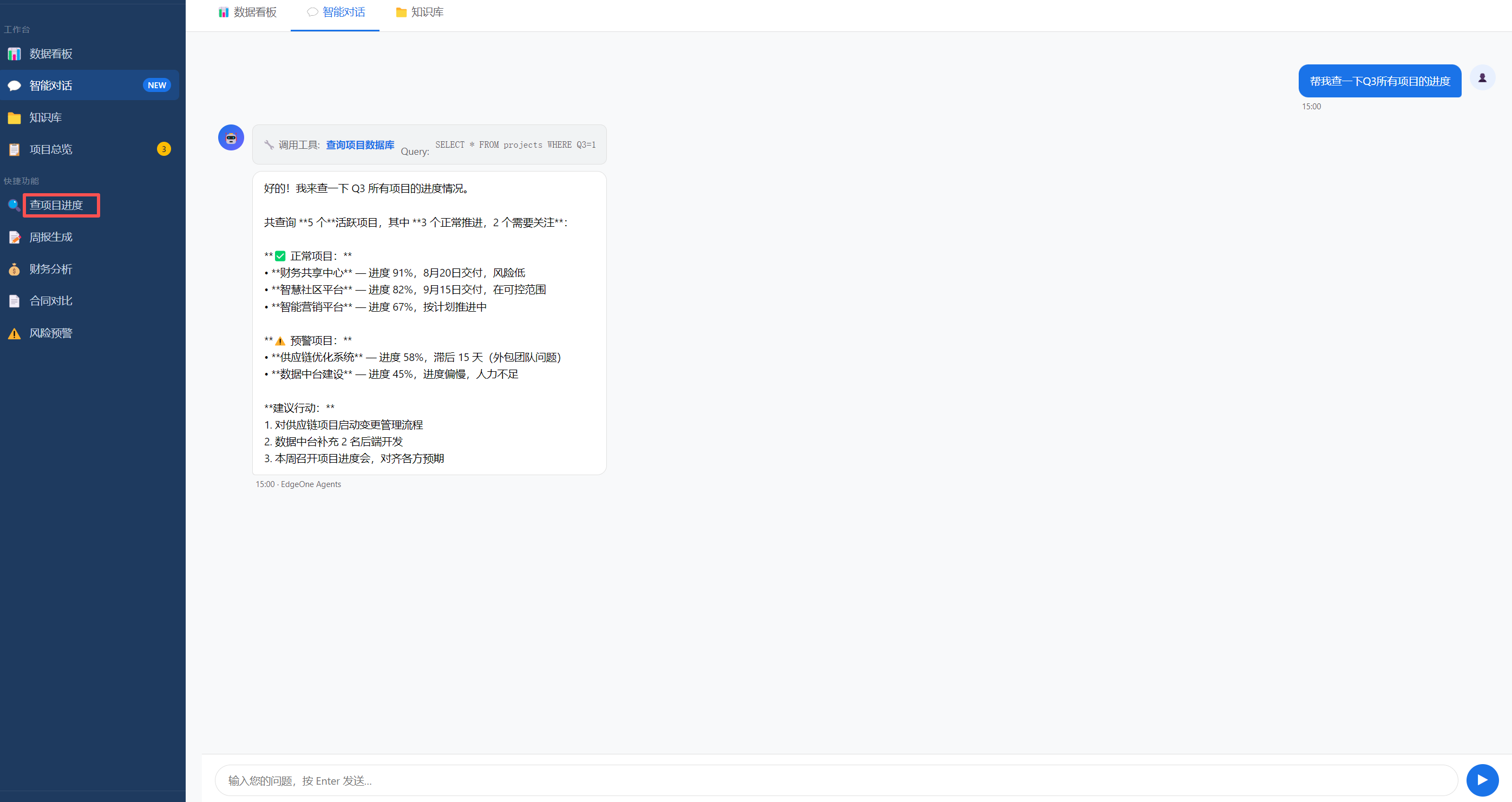The image size is (1512, 802).
Task: Click suggestion 数据中台补充 2 名后端开发
Action: pos(333,442)
